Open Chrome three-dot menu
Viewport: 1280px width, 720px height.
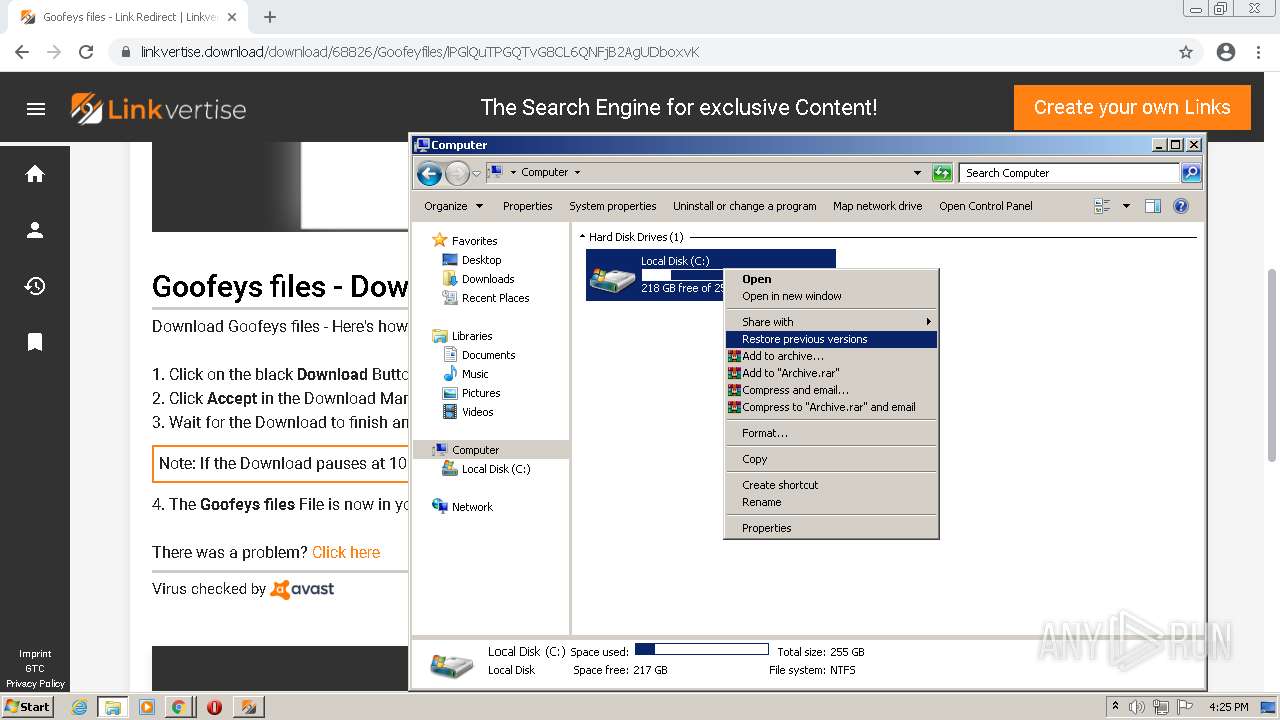tap(1258, 52)
